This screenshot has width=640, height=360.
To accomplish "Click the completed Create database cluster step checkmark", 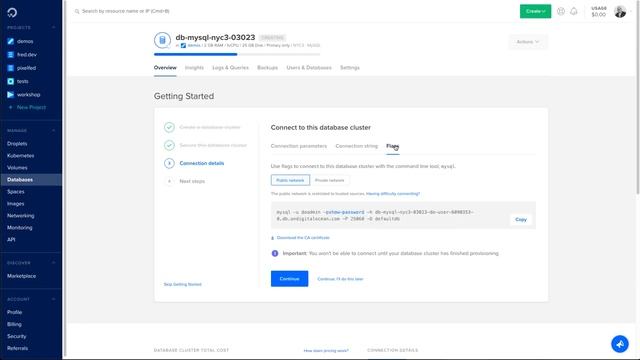I will (169, 127).
